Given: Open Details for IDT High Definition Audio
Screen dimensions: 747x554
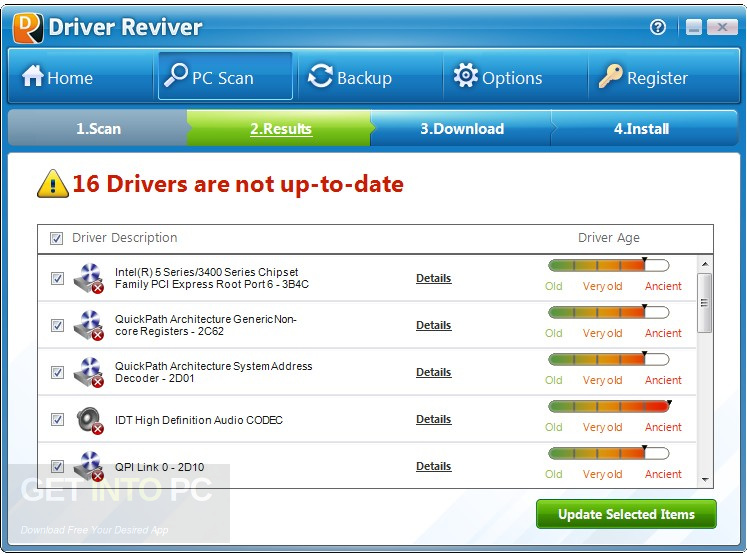Looking at the screenshot, I should (434, 419).
